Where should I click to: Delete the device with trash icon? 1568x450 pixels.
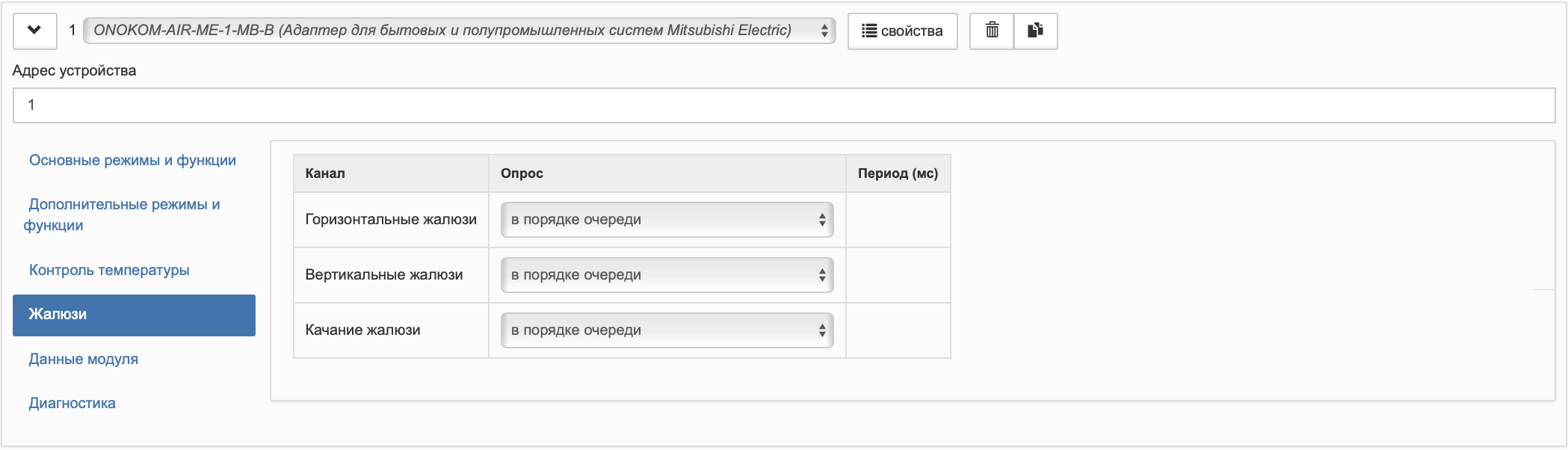click(992, 31)
